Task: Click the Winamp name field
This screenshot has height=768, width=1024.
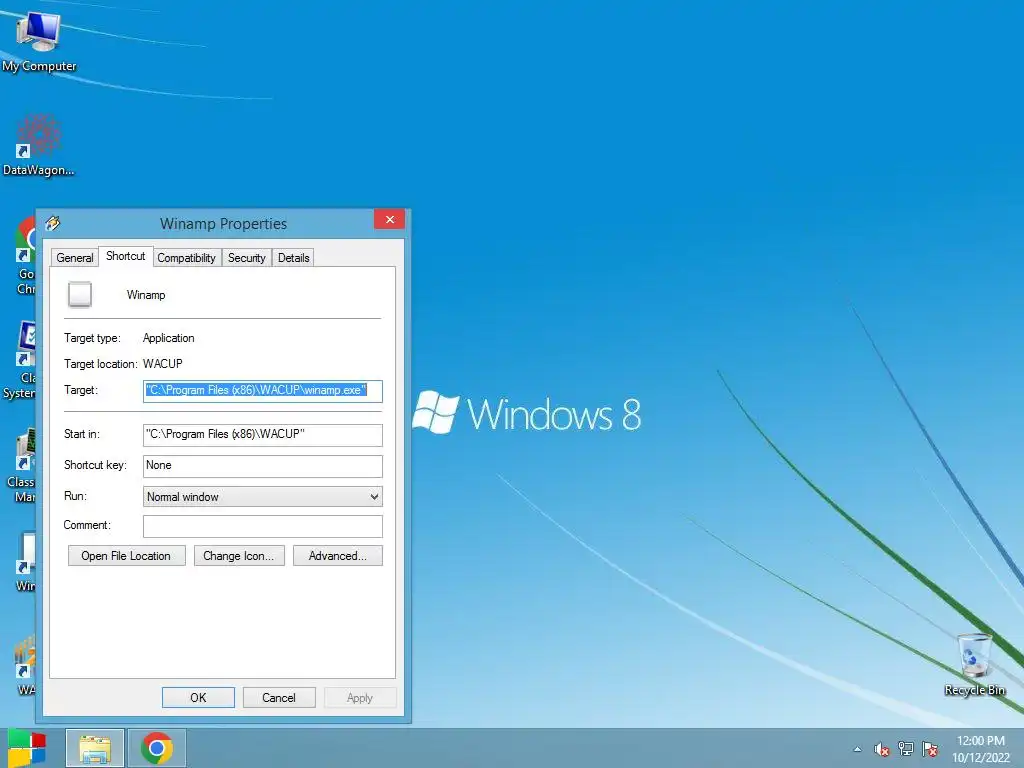Action: click(146, 295)
